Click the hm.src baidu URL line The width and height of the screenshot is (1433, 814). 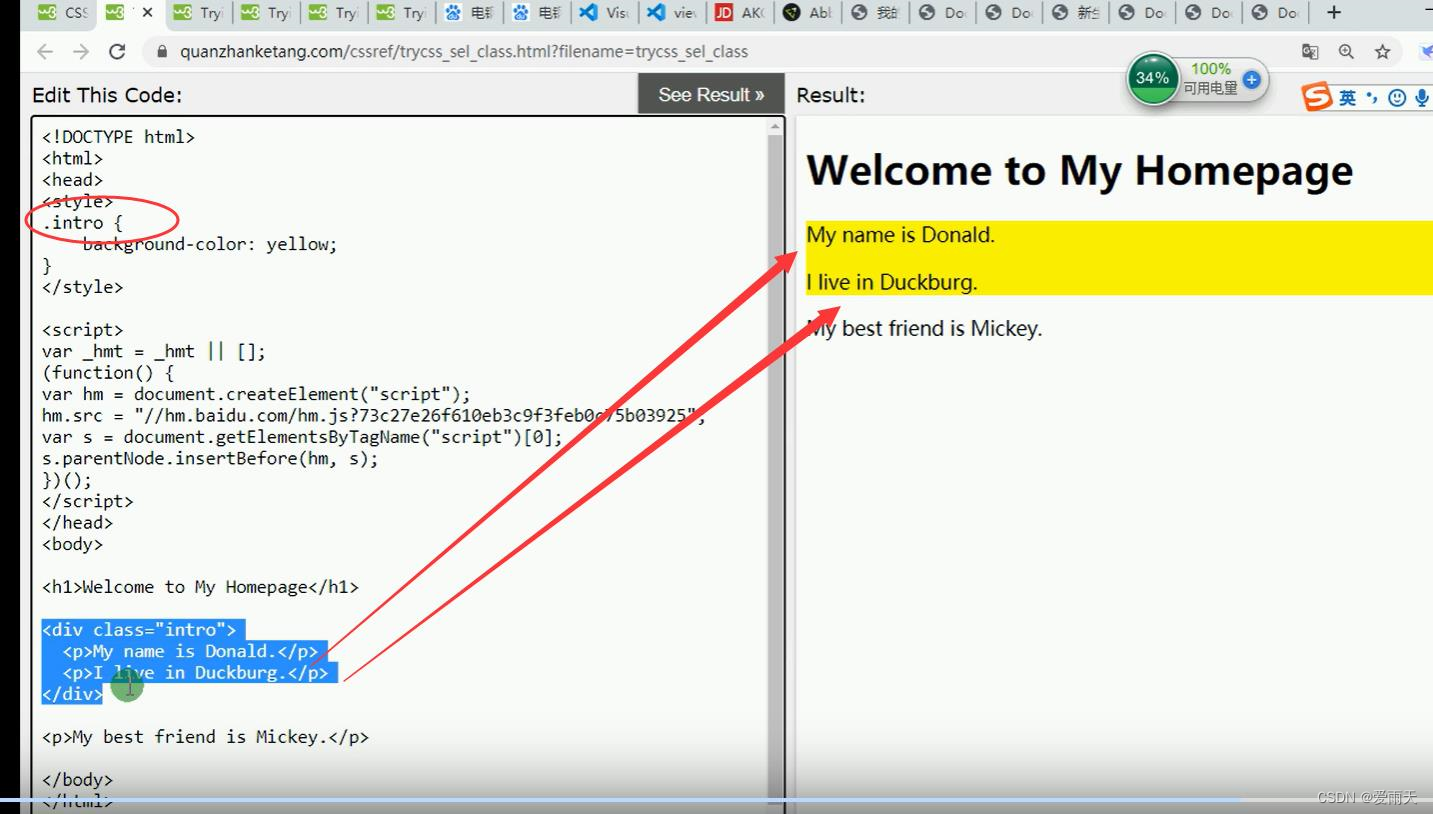point(374,415)
